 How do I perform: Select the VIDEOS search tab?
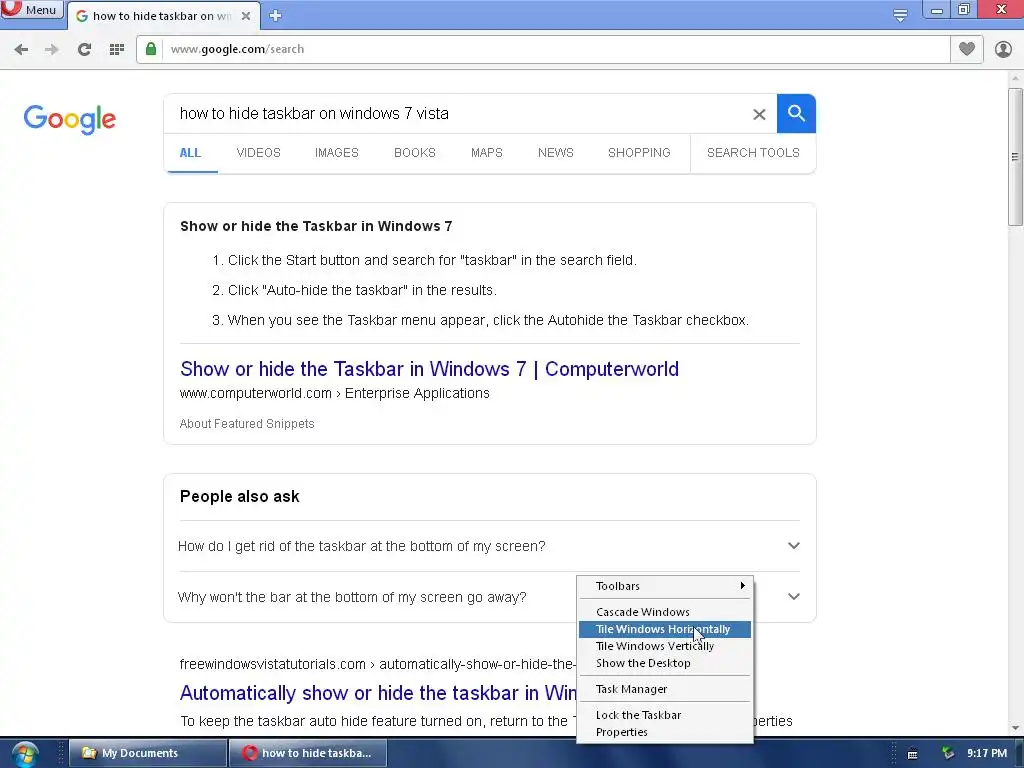click(x=259, y=153)
